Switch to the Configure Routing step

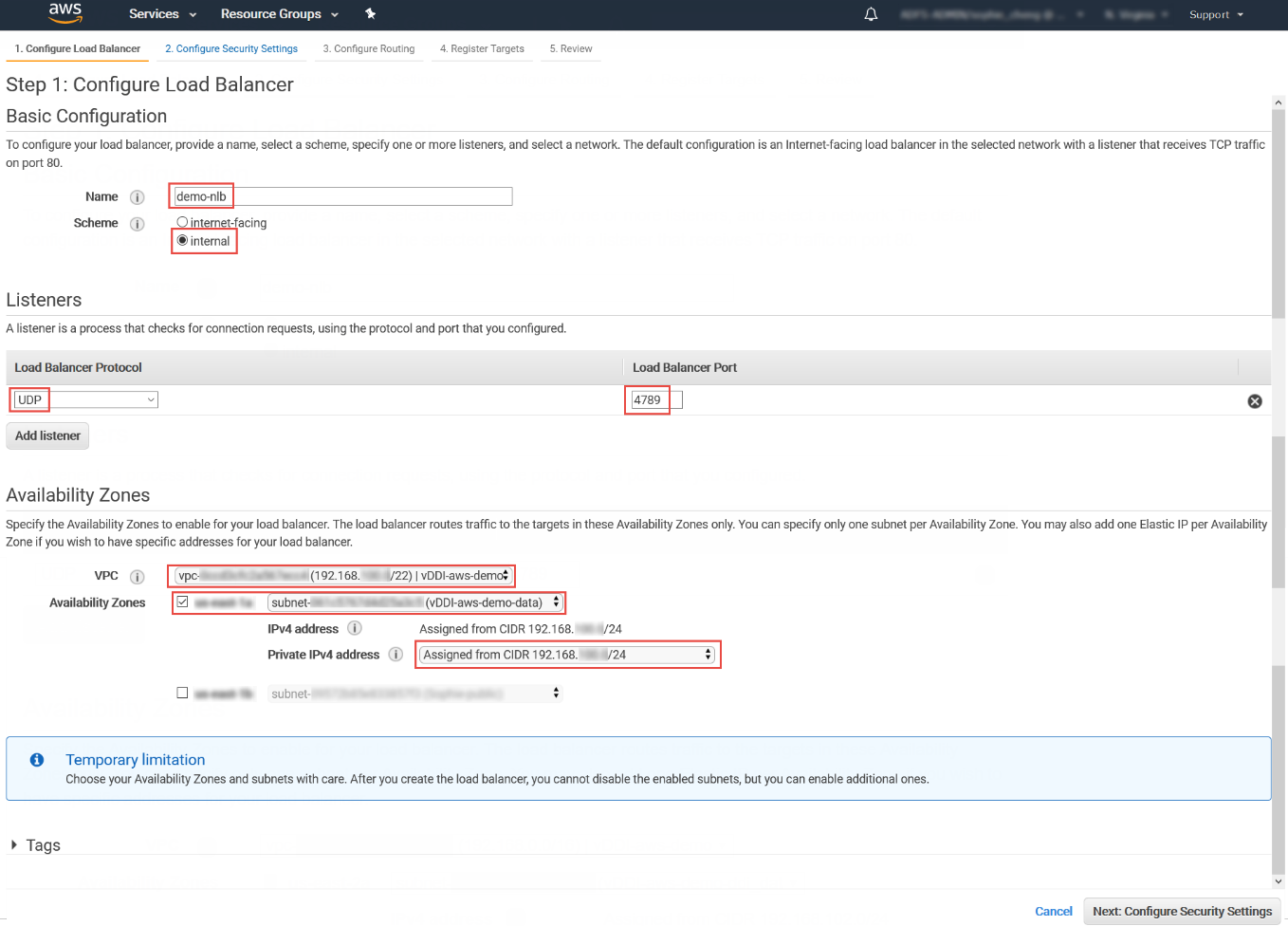368,47
